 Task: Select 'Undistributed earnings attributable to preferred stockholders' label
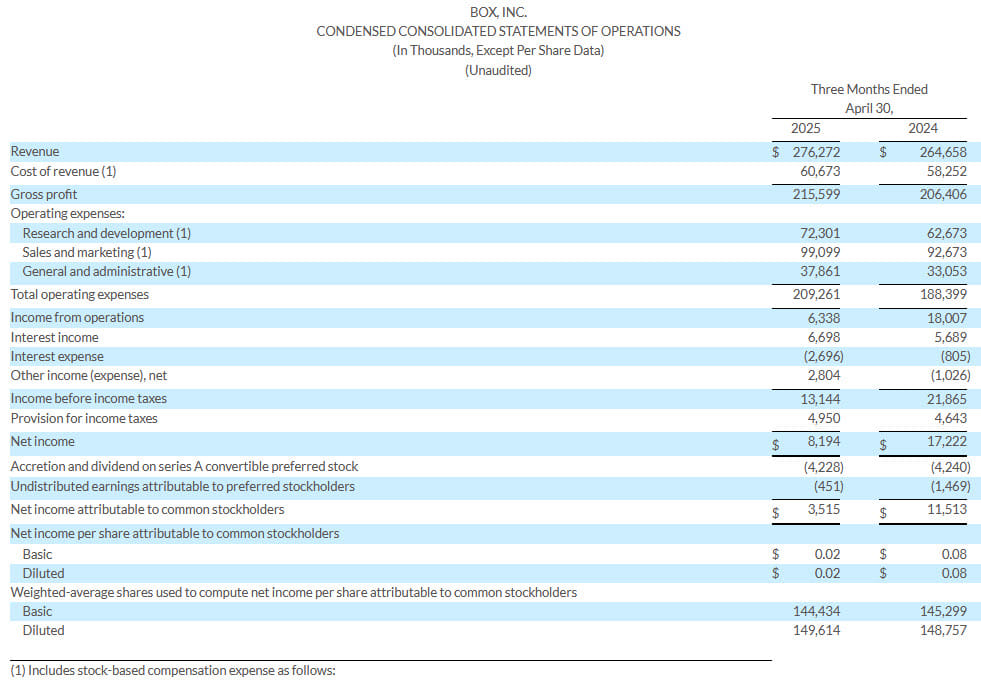[x=183, y=486]
